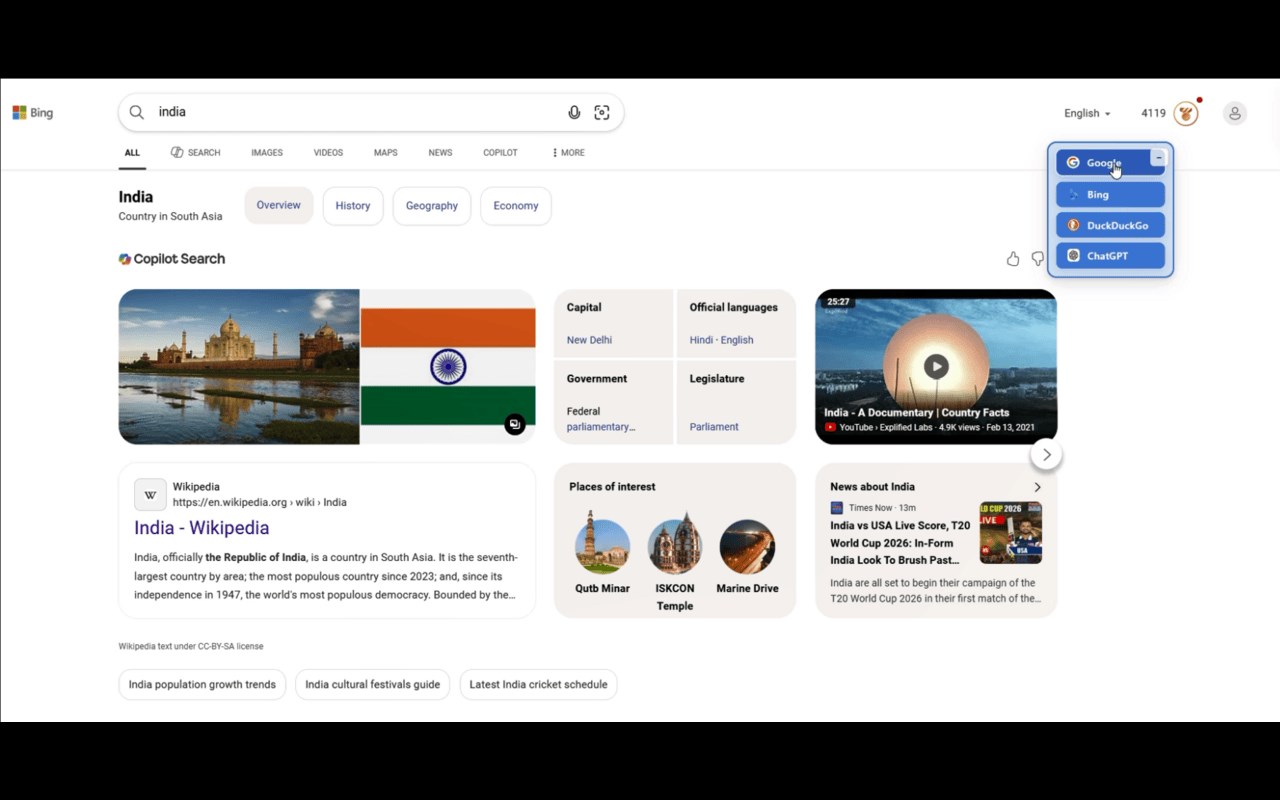Switch to the IMAGES tab
Image resolution: width=1280 pixels, height=800 pixels.
click(x=267, y=153)
